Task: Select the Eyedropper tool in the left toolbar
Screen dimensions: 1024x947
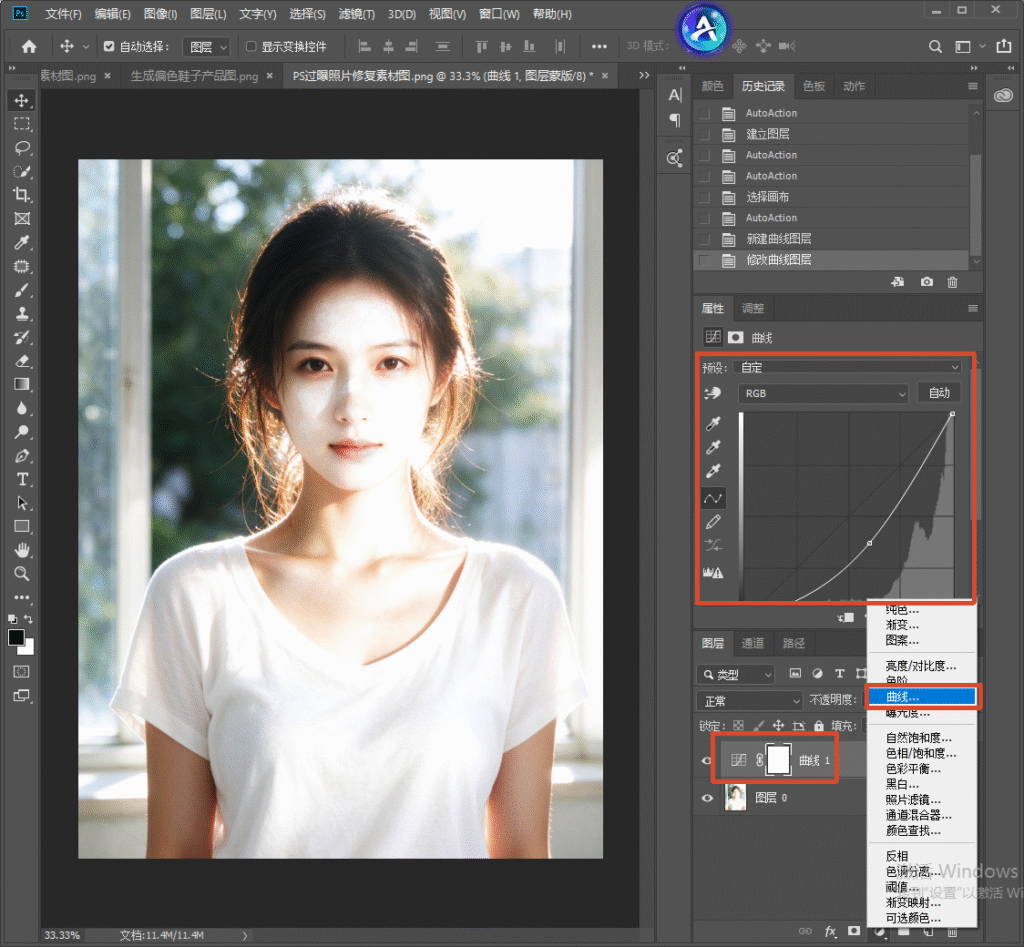Action: (x=22, y=242)
